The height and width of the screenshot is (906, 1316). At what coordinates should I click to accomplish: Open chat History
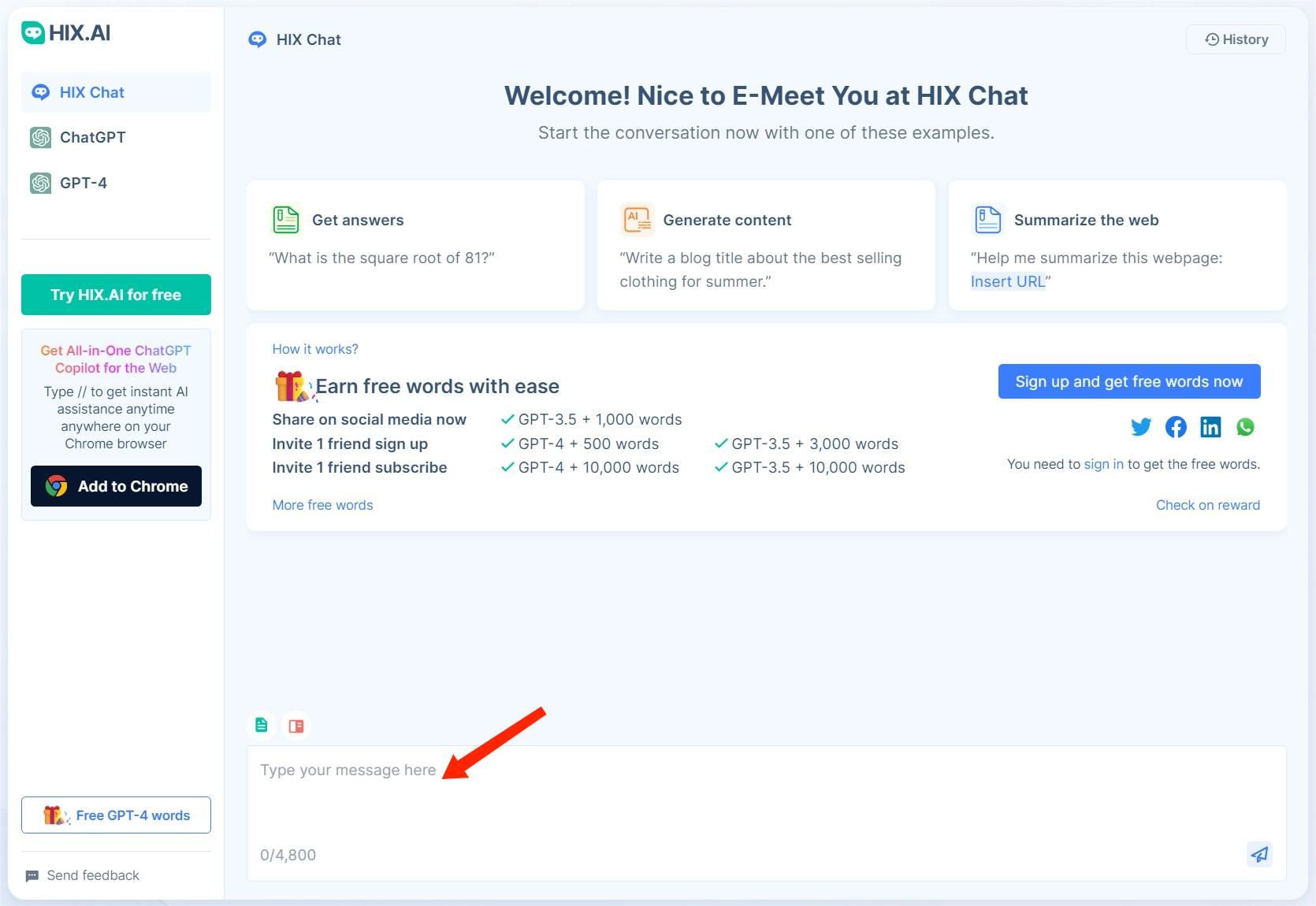click(1236, 39)
